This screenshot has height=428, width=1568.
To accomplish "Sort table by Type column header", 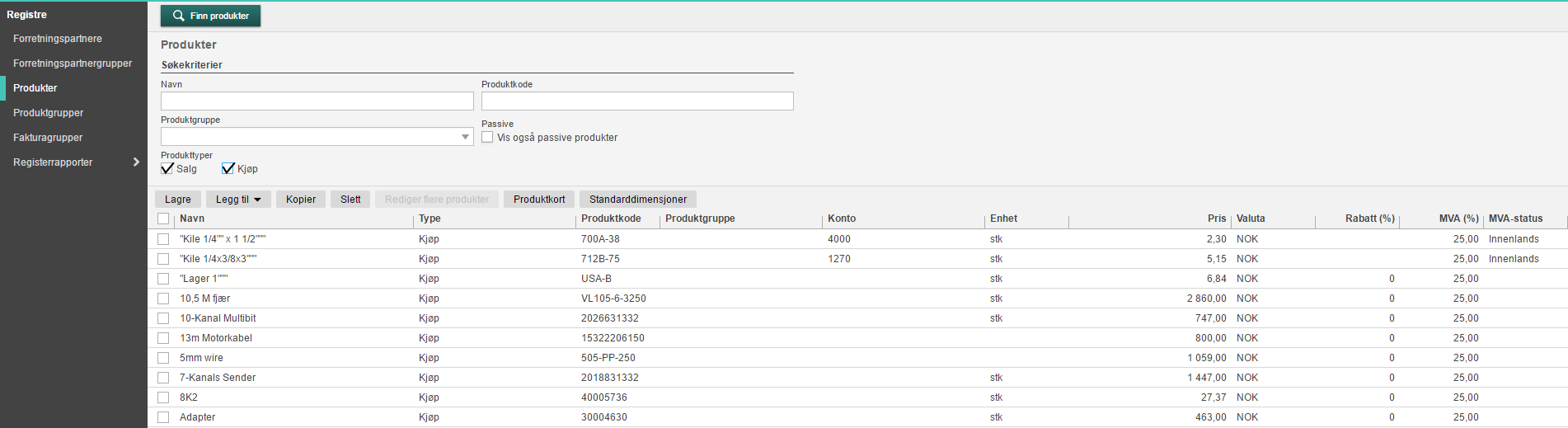I will (430, 219).
